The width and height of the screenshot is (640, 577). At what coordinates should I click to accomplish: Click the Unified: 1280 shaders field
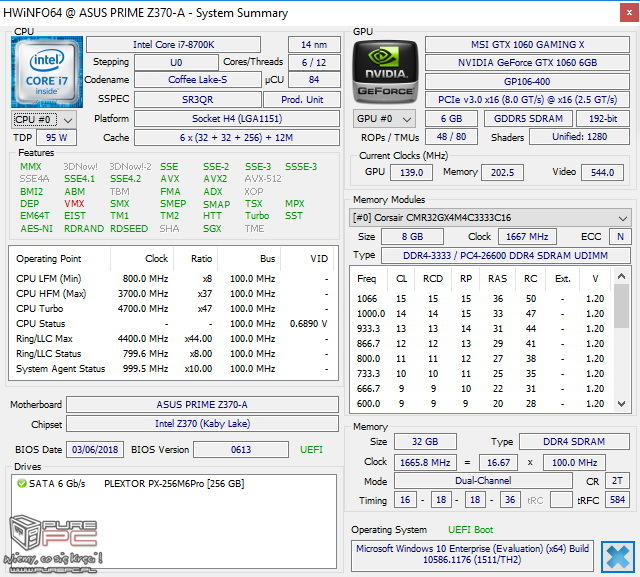580,137
